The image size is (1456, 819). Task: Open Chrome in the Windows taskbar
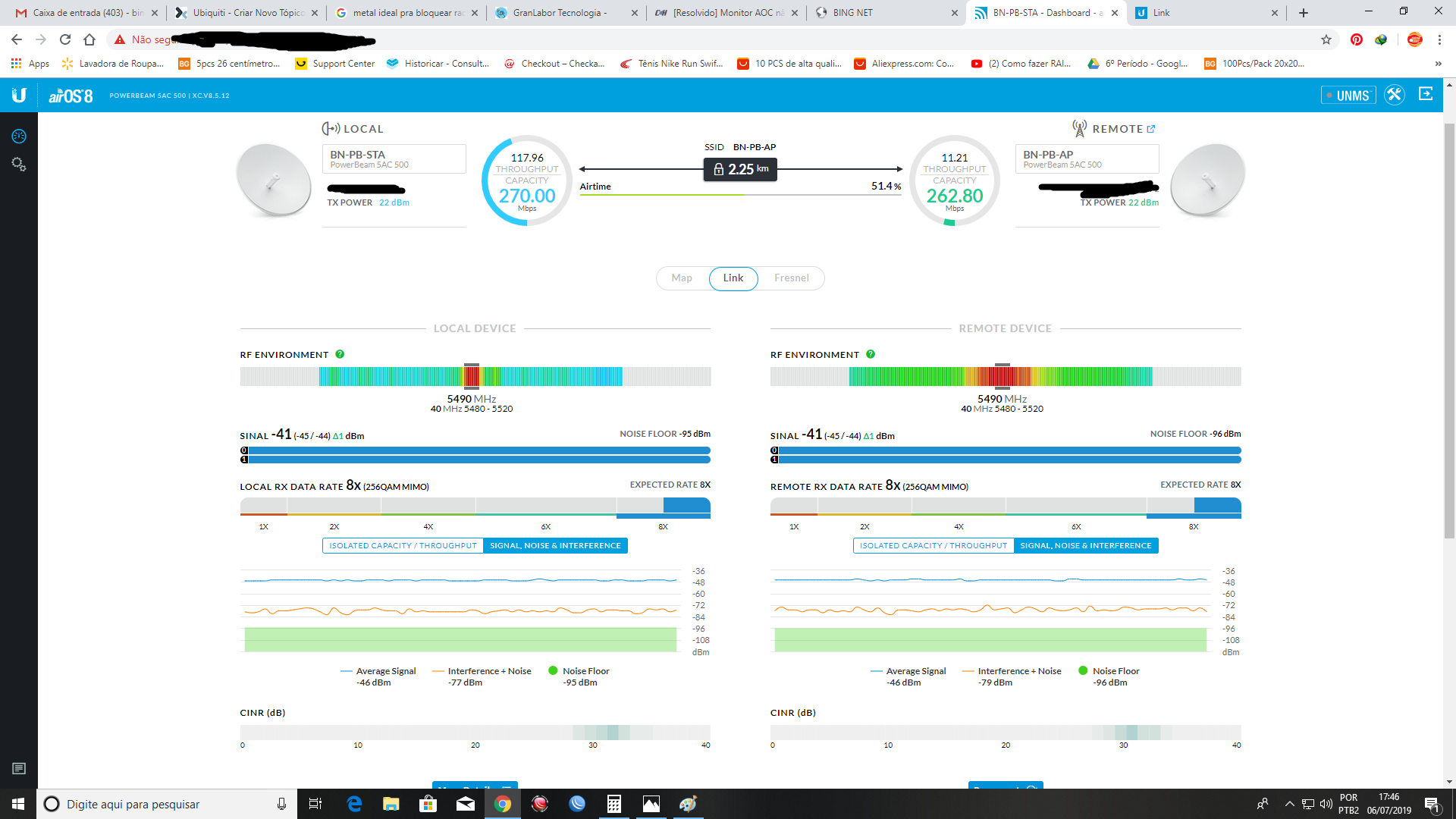(502, 804)
